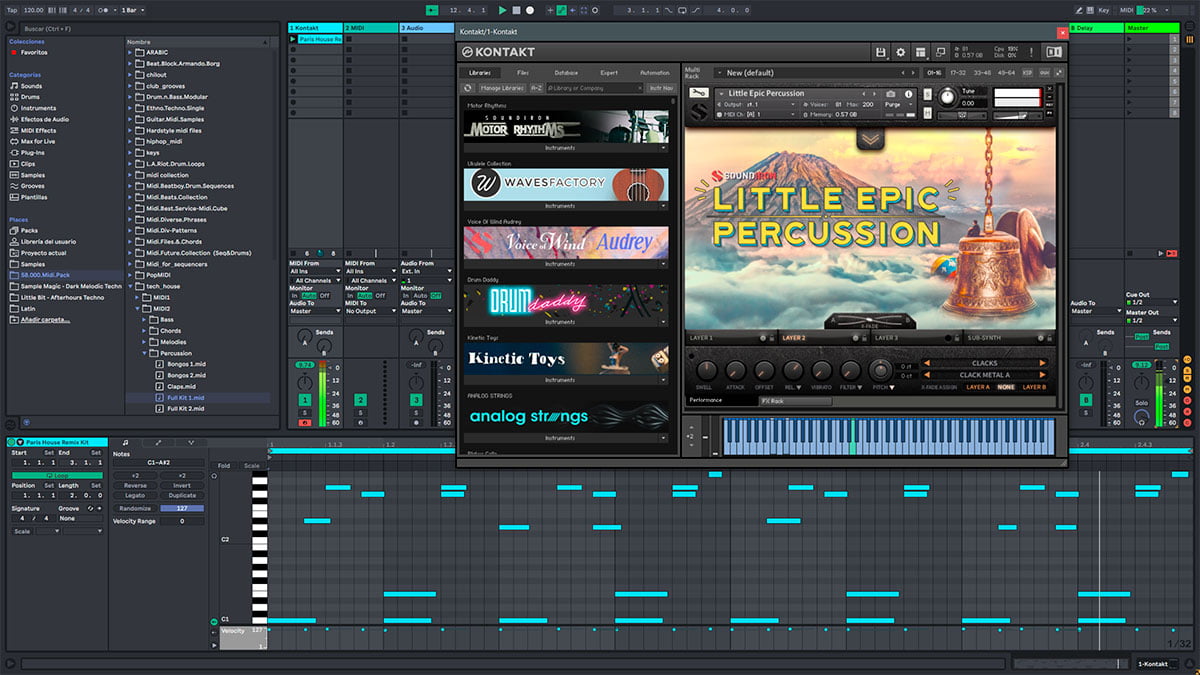Click the Instr Nav button
This screenshot has width=1200, height=675.
click(x=662, y=88)
